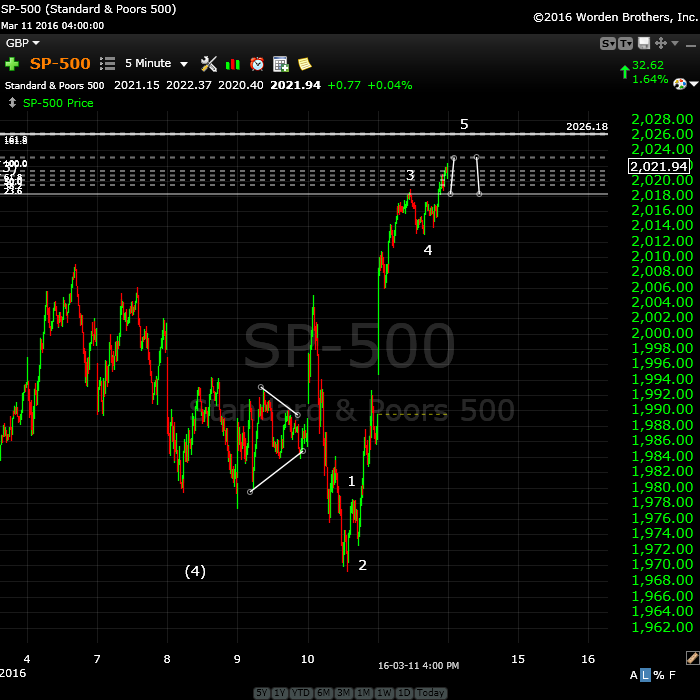The width and height of the screenshot is (700, 700).
Task: Switch chart range to 3M
Action: tap(343, 692)
